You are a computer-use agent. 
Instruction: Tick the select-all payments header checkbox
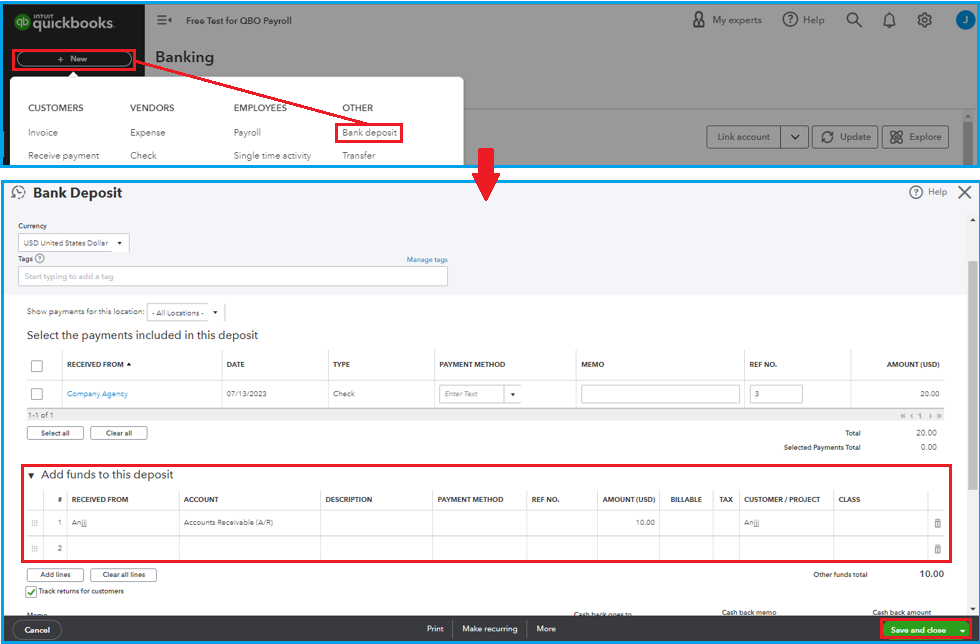pos(37,366)
